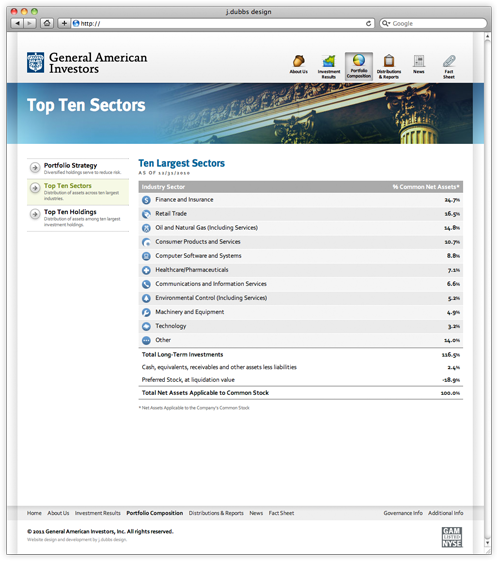The width and height of the screenshot is (498, 561).
Task: Click Consumer Products and Services icon
Action: pyautogui.click(x=146, y=242)
